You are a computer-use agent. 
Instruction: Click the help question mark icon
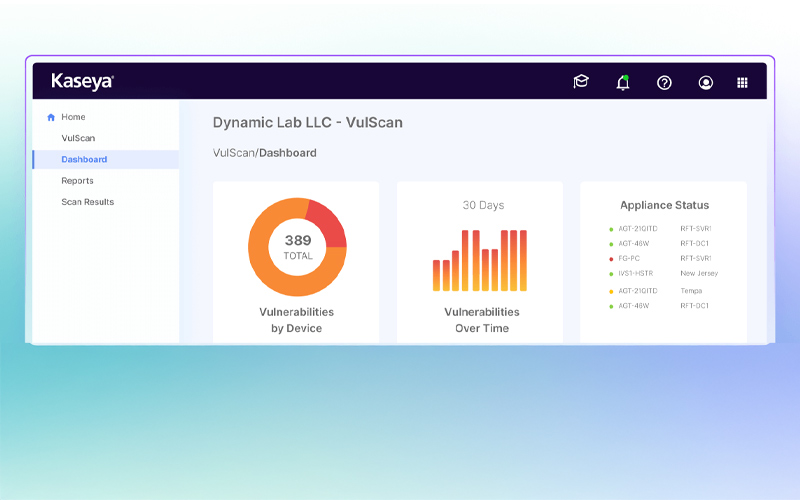[664, 82]
